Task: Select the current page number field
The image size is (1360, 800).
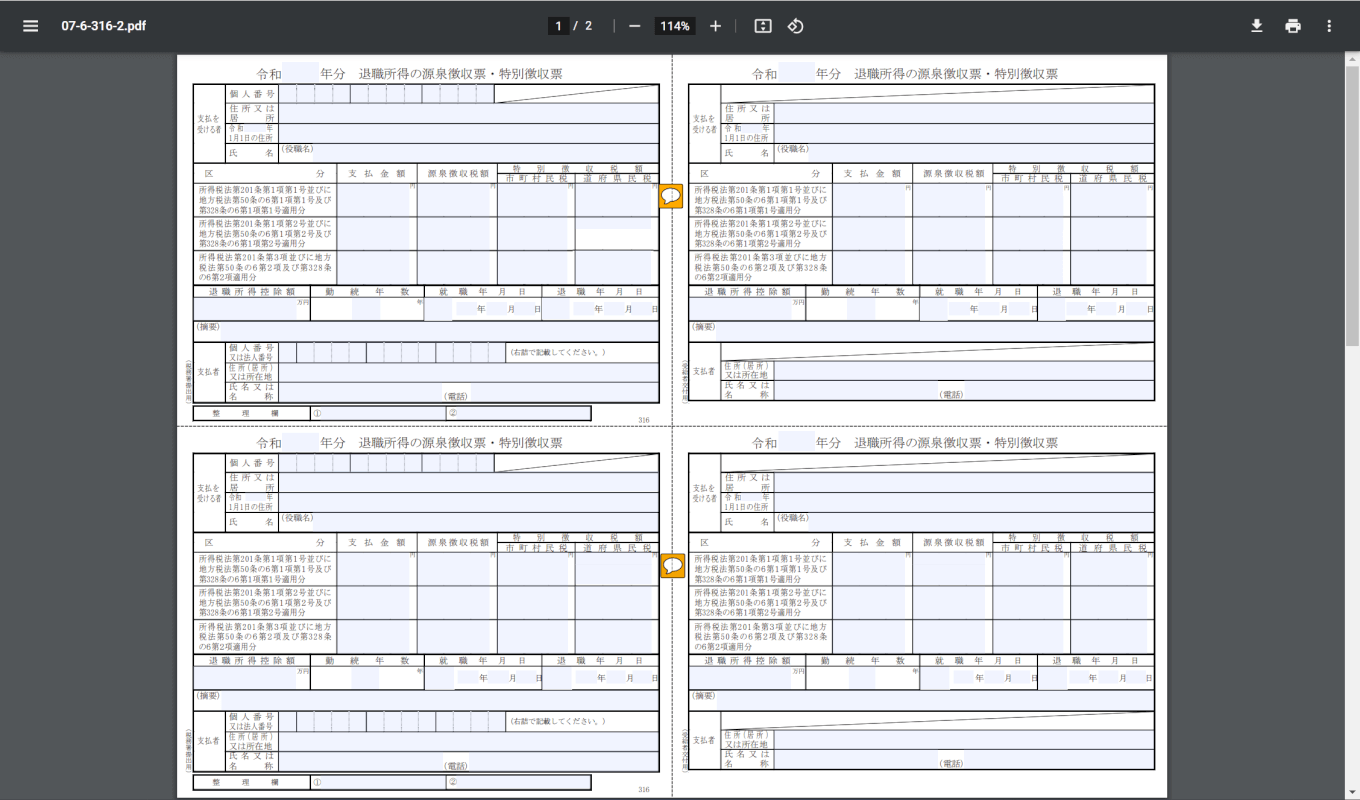Action: tap(558, 26)
